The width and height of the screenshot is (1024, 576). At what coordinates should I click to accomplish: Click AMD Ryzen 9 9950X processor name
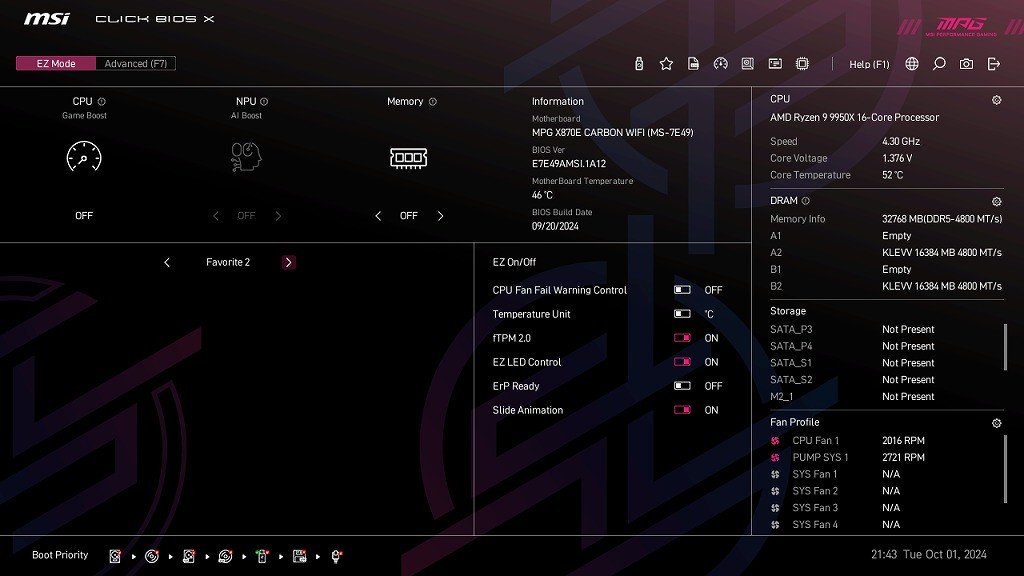[854, 118]
